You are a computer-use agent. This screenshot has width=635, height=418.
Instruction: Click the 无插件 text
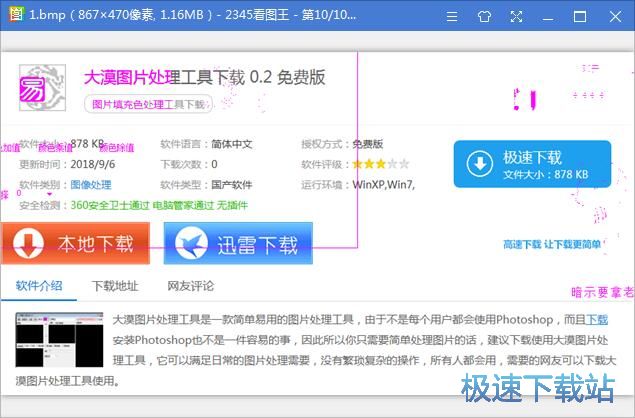(232, 205)
